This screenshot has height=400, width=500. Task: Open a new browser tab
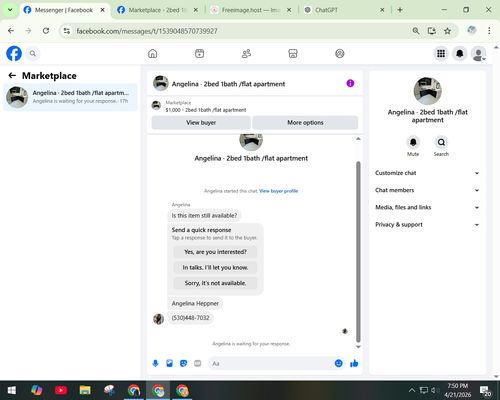(400, 10)
